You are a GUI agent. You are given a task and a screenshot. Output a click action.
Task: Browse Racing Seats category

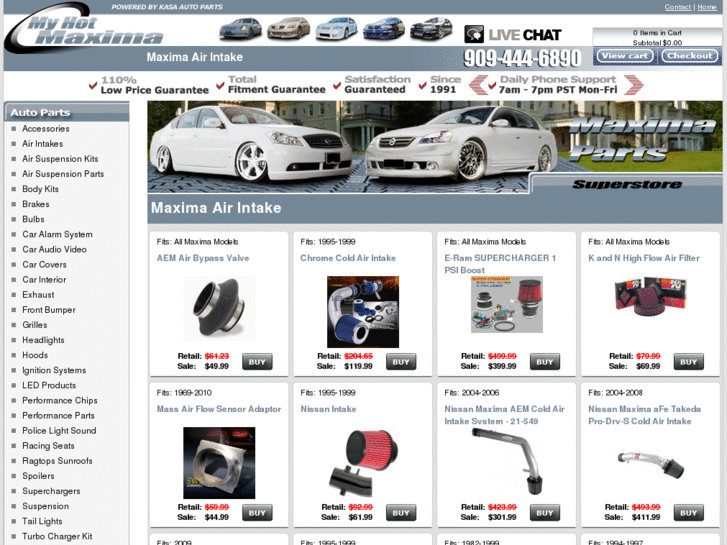point(48,446)
